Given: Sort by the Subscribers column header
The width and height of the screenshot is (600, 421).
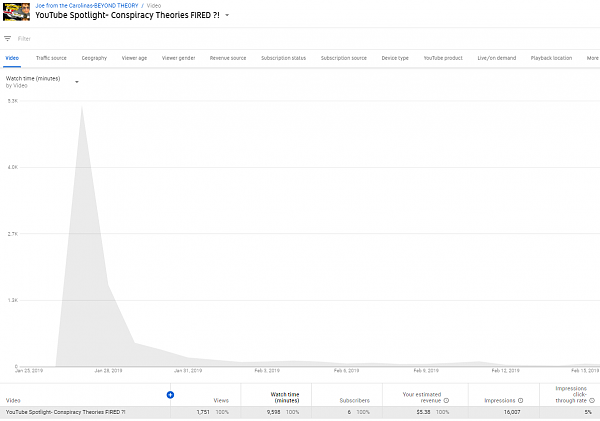Looking at the screenshot, I should click(x=355, y=400).
